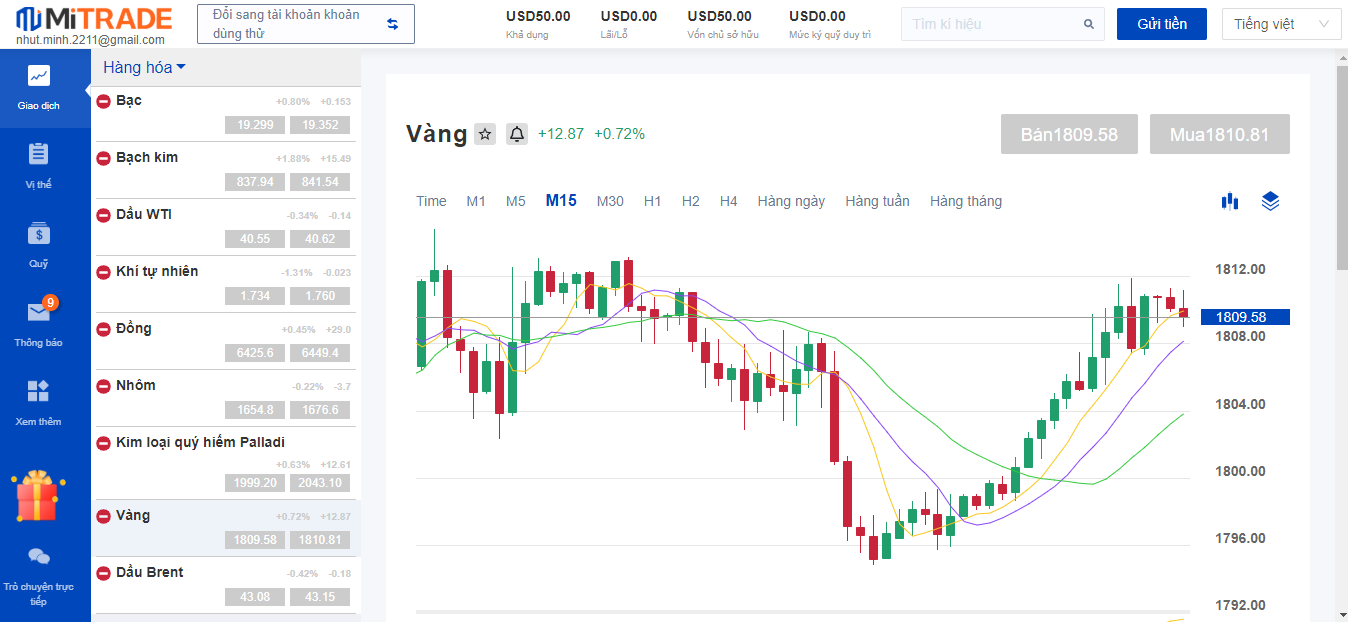Remove Bạc from the watchlist

pyautogui.click(x=103, y=101)
